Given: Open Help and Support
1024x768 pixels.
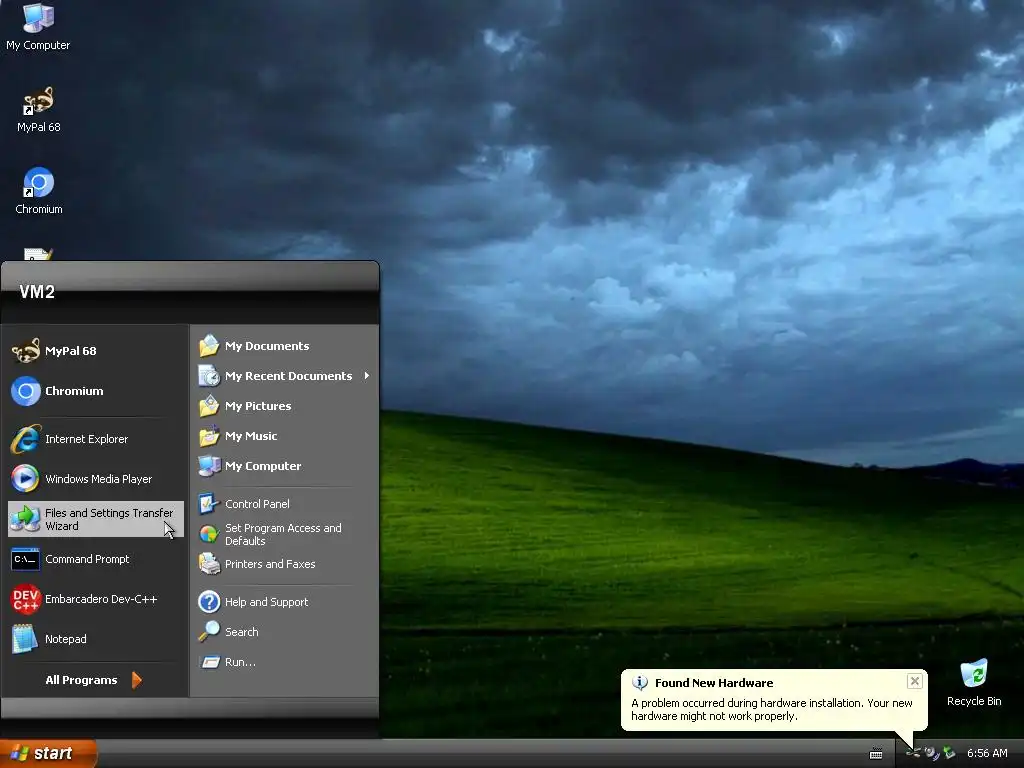Looking at the screenshot, I should [285, 602].
